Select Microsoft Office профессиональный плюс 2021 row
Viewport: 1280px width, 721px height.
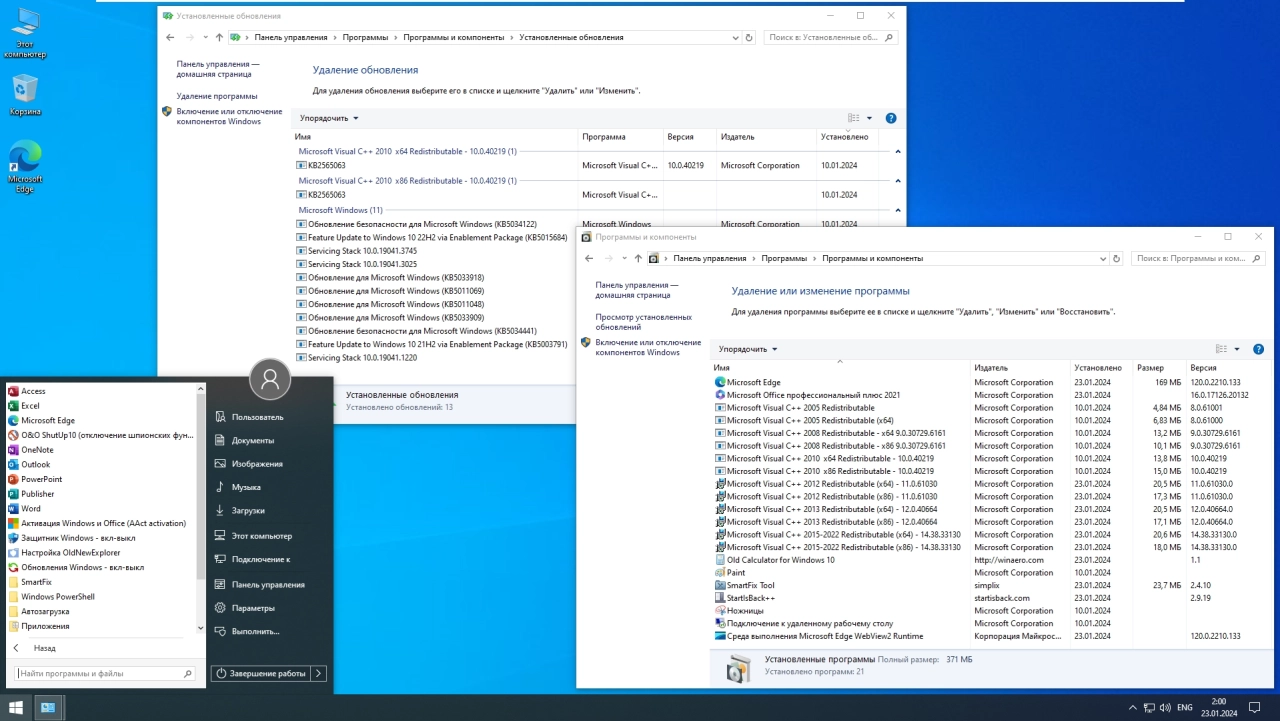[990, 395]
